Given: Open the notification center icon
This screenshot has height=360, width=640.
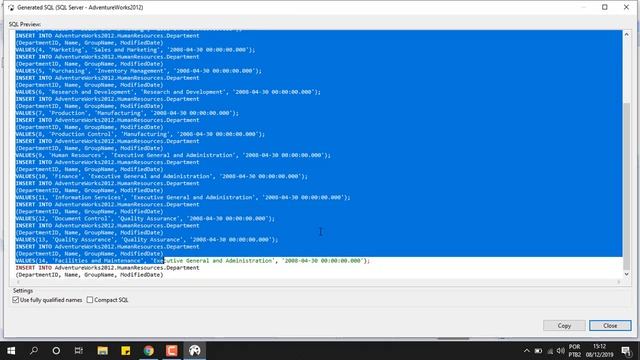Looking at the screenshot, I should point(627,351).
